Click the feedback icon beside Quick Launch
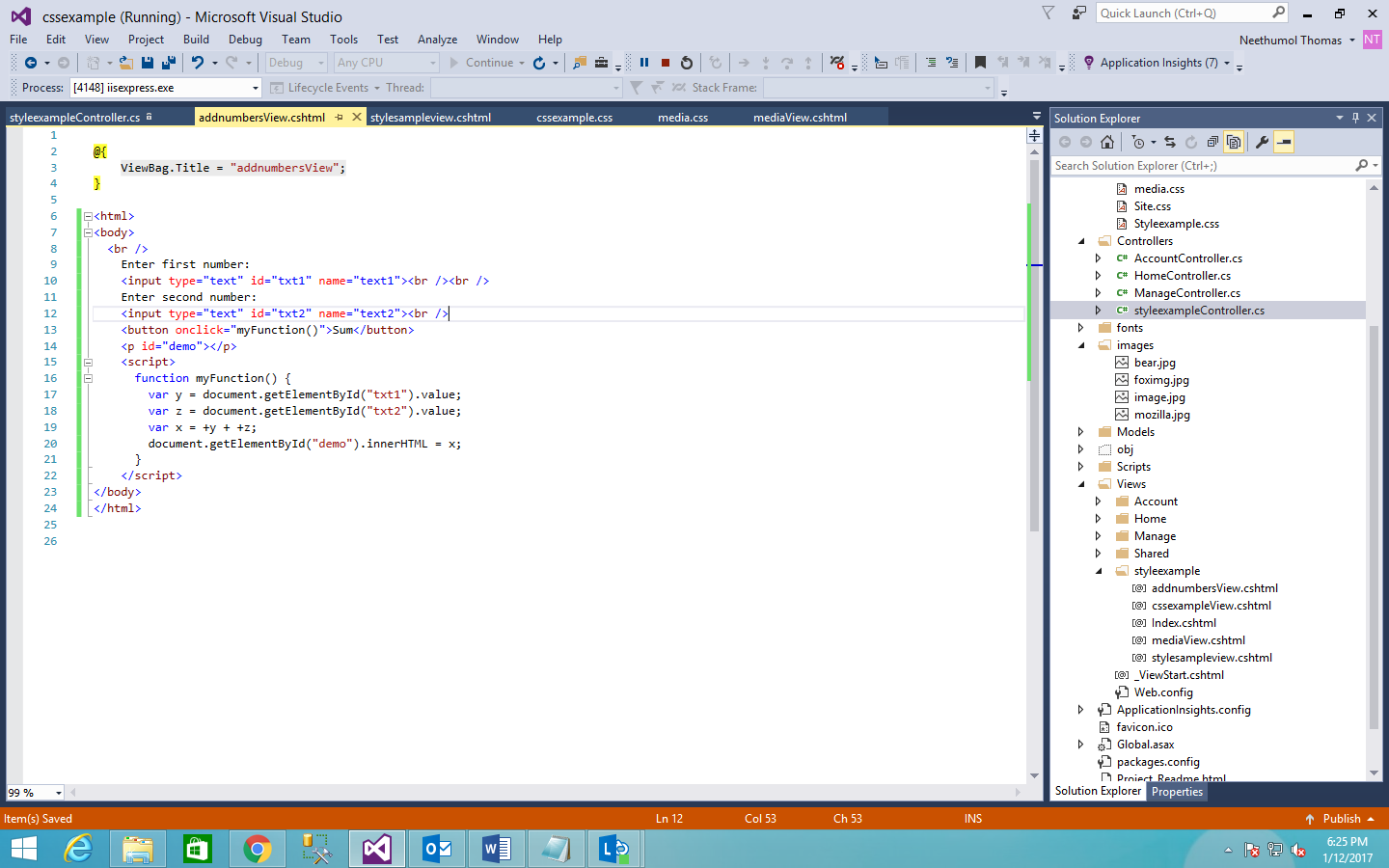This screenshot has height=868, width=1389. 1078,13
